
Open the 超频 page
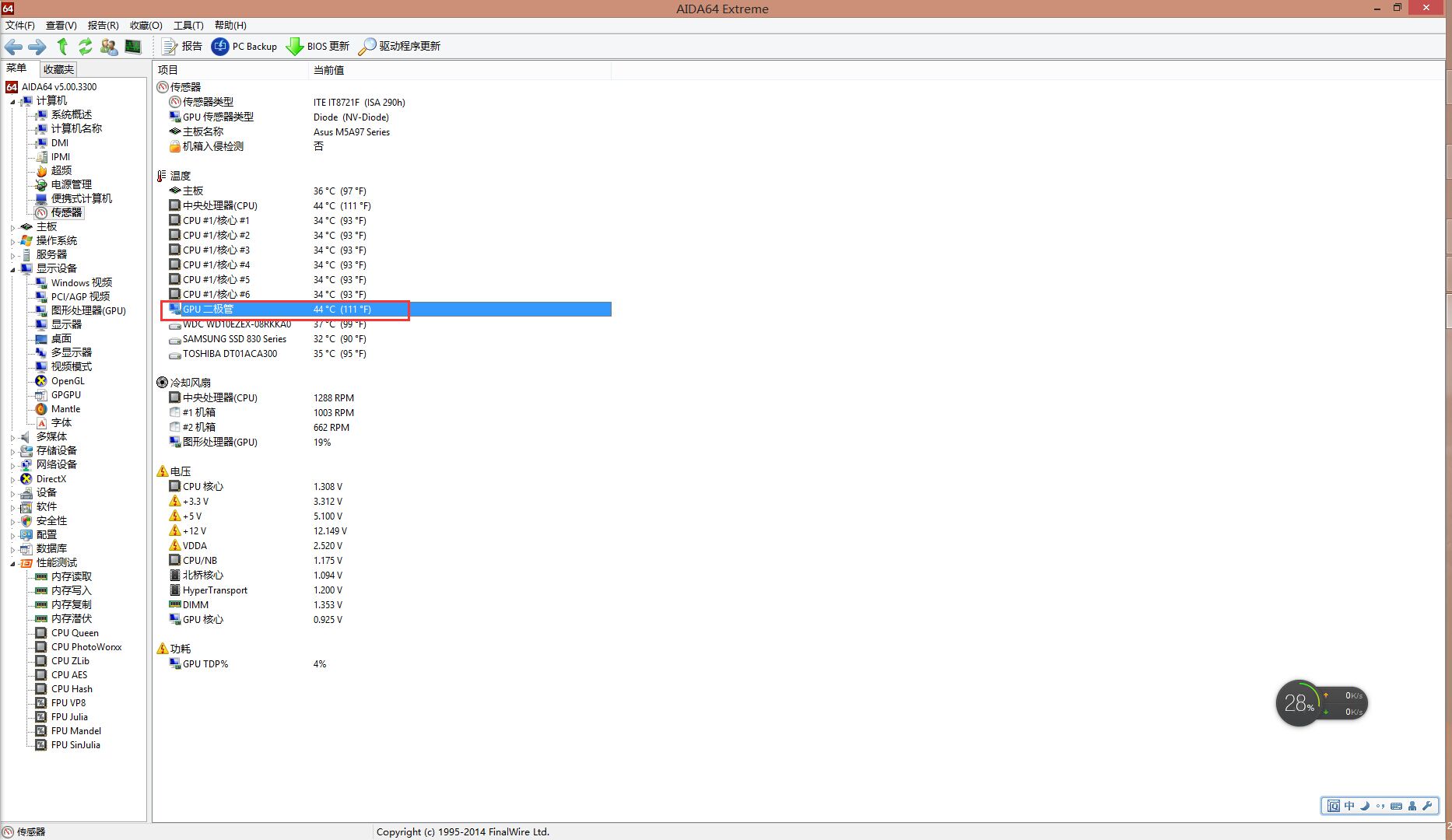point(61,171)
